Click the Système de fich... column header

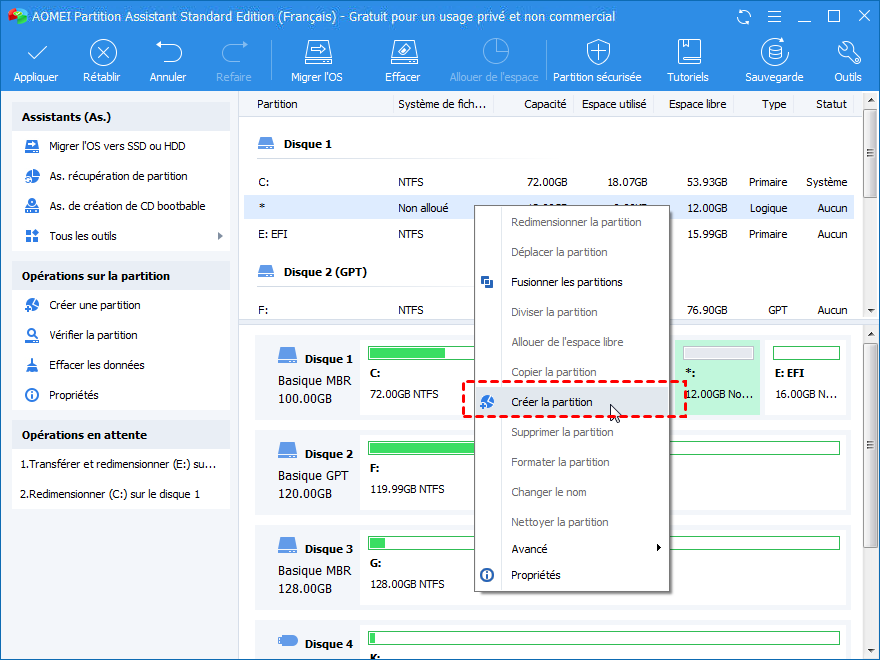point(443,104)
